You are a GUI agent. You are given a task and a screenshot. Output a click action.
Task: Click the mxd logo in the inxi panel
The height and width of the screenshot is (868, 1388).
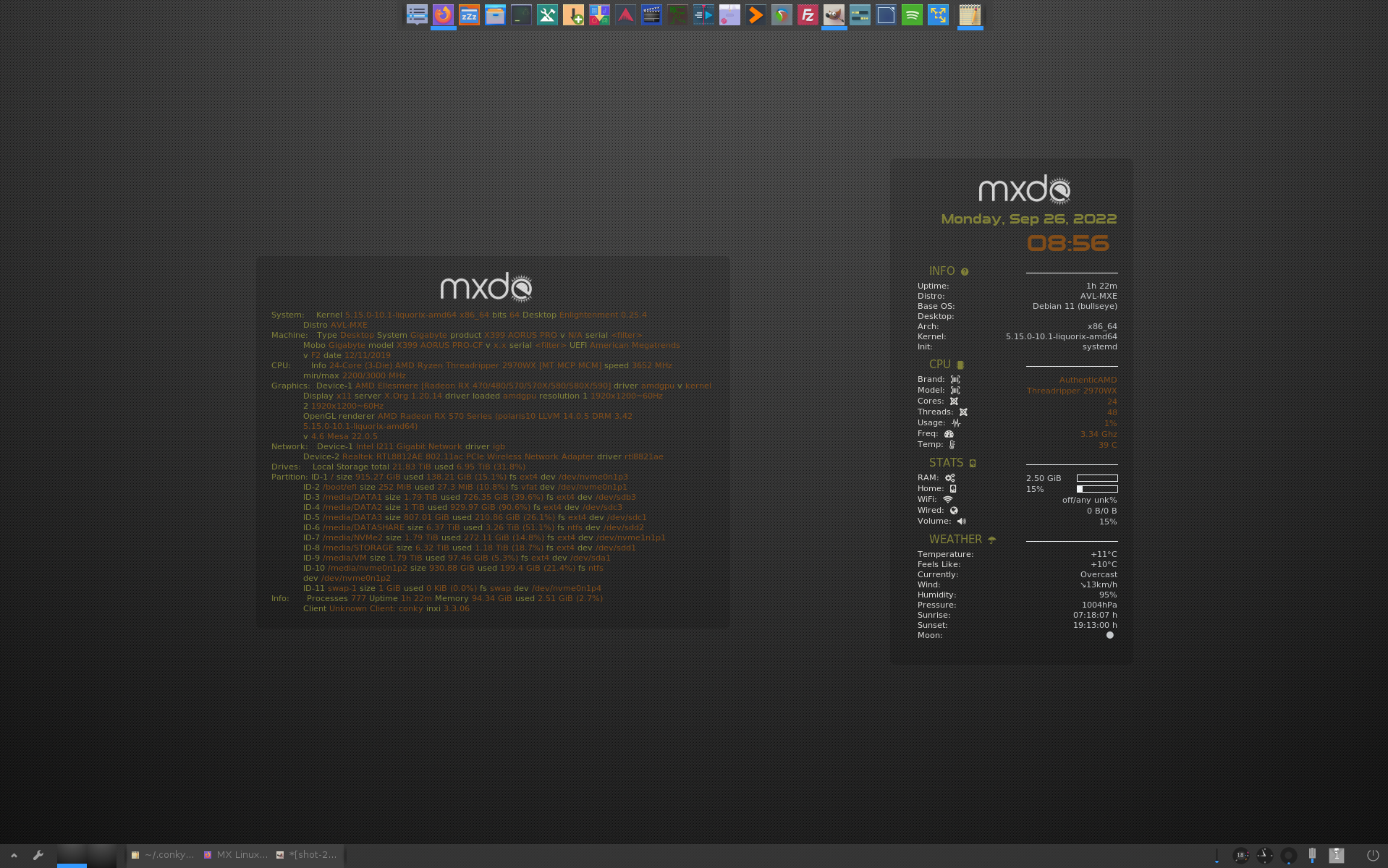pyautogui.click(x=486, y=287)
